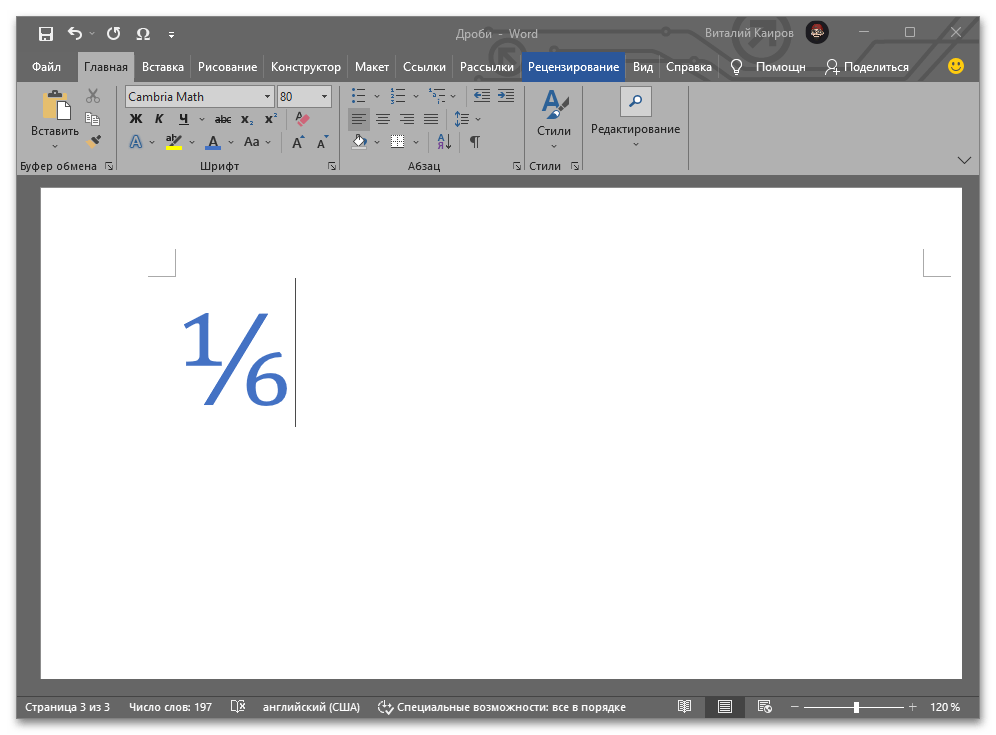The height and width of the screenshot is (735, 996).
Task: Toggle bold formatting (Ж)
Action: (x=136, y=119)
